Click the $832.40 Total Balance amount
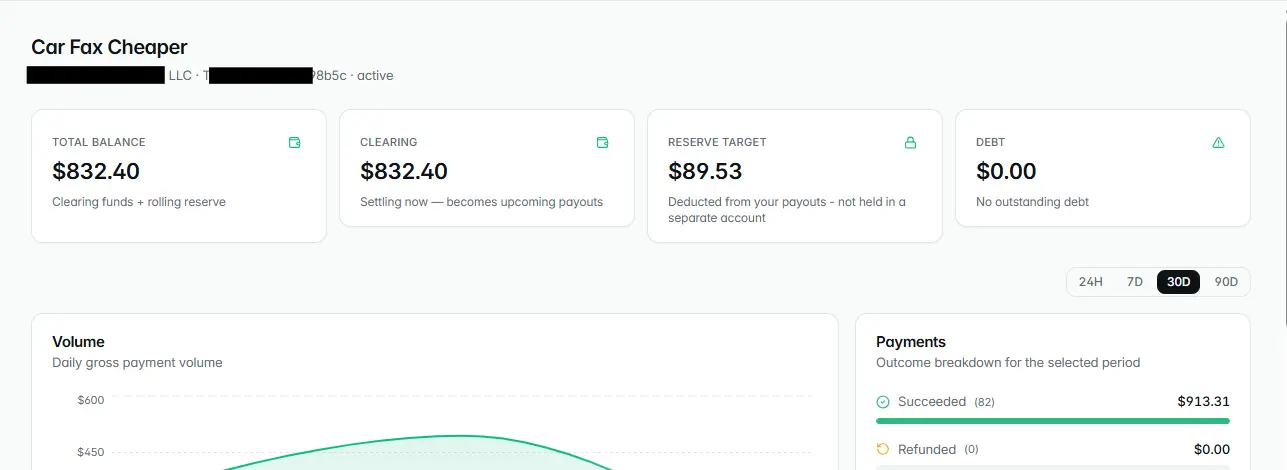 [x=96, y=171]
